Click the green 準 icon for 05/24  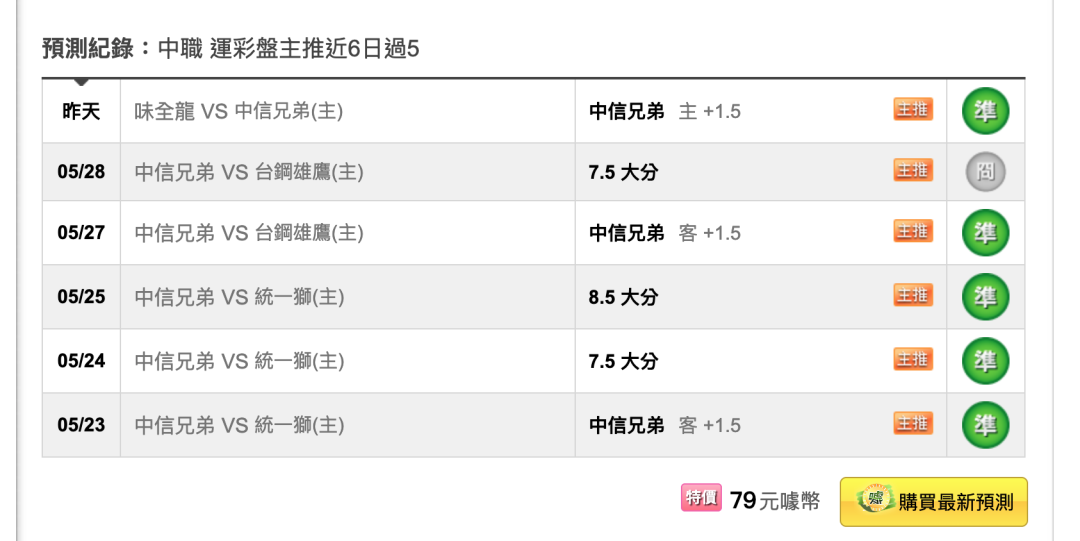click(x=986, y=361)
